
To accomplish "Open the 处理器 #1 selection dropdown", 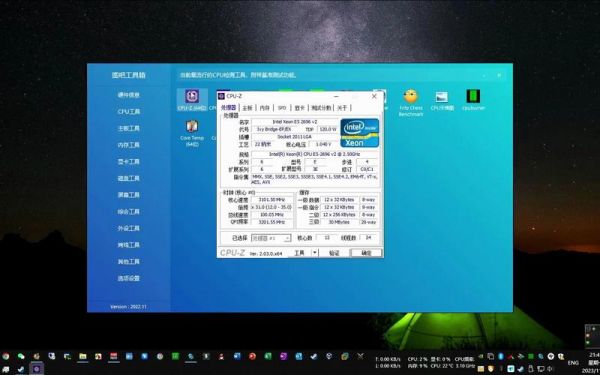I will coord(271,238).
